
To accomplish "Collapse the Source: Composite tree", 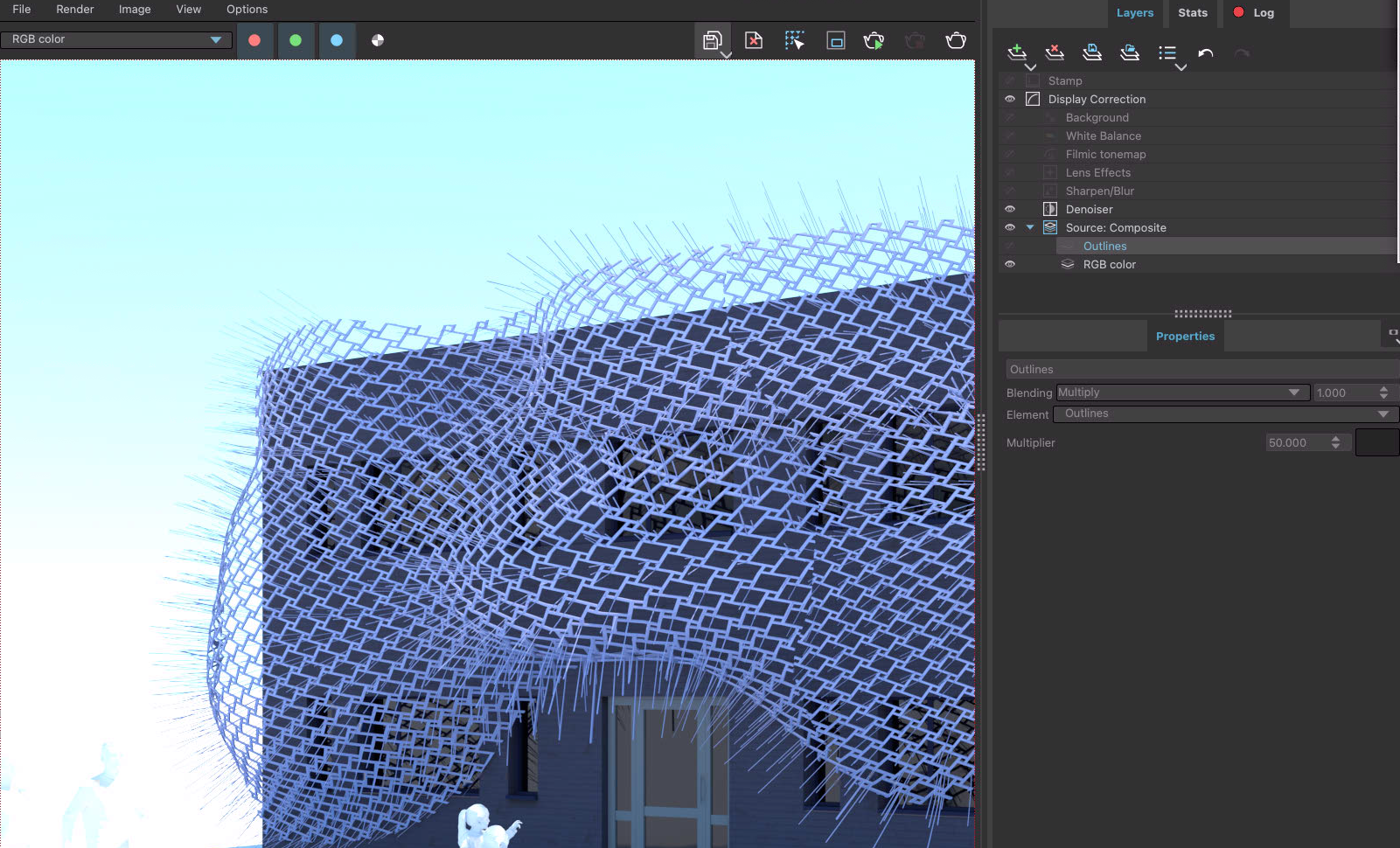I will 1030,227.
